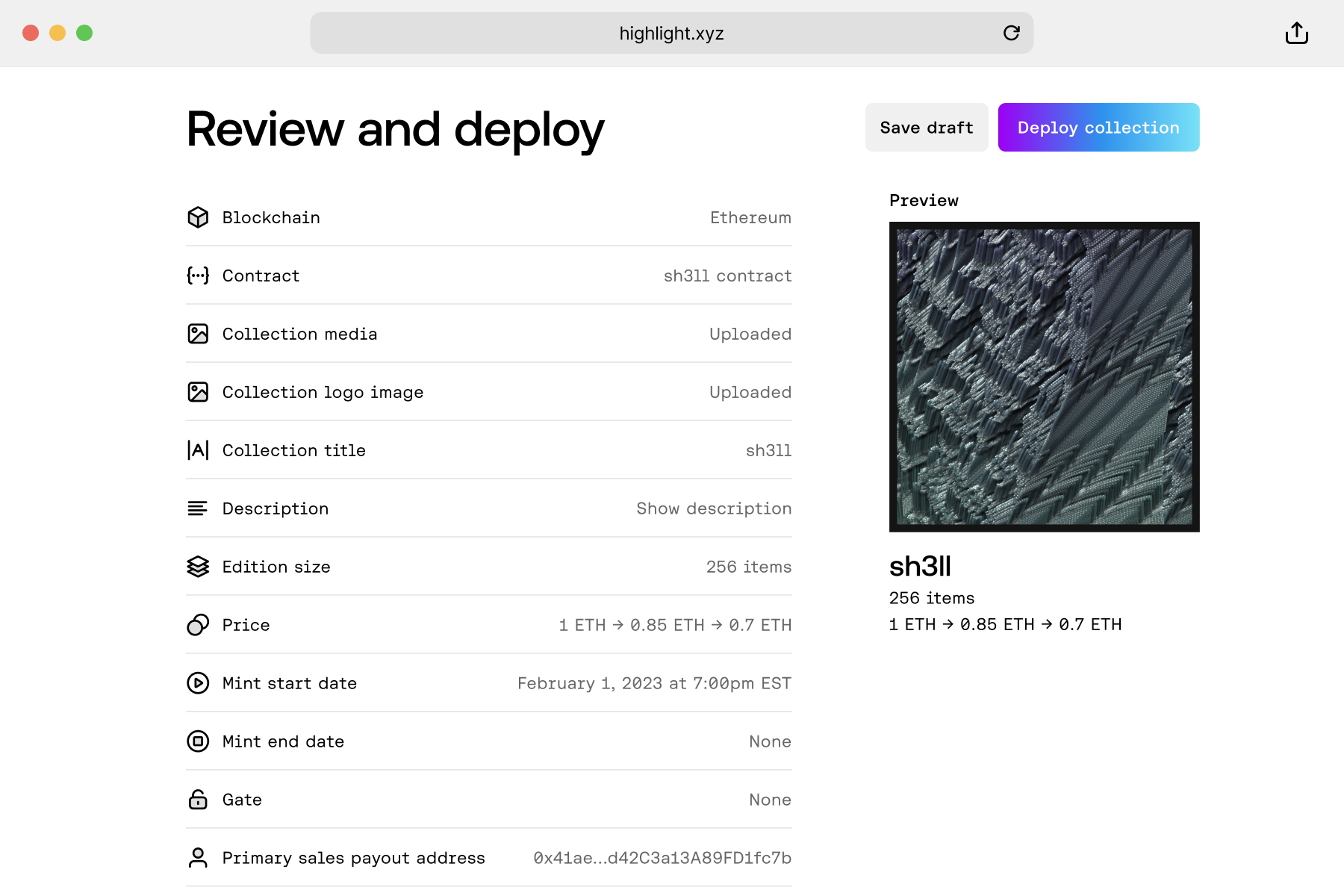Click the Mint start date play icon
The height and width of the screenshot is (896, 1344).
tap(198, 683)
